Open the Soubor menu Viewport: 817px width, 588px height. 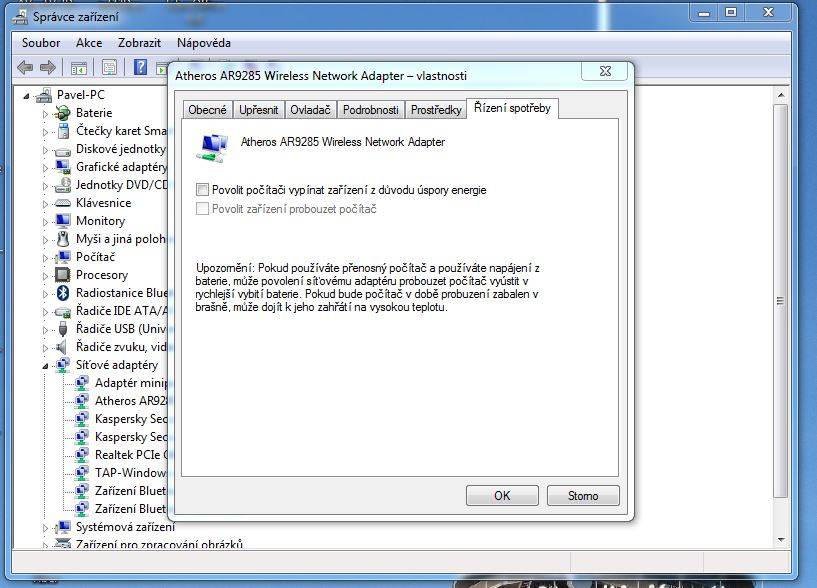pyautogui.click(x=41, y=43)
